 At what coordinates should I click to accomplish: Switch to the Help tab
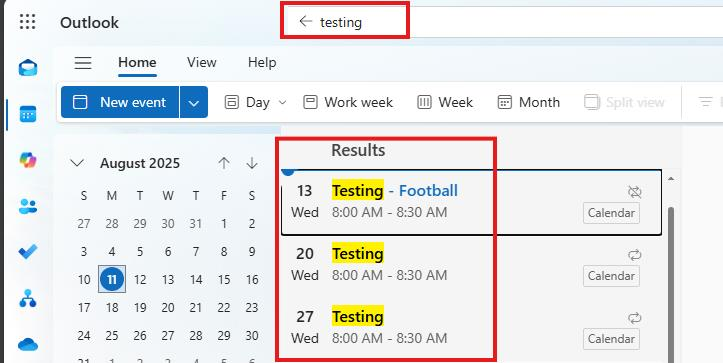pyautogui.click(x=262, y=62)
